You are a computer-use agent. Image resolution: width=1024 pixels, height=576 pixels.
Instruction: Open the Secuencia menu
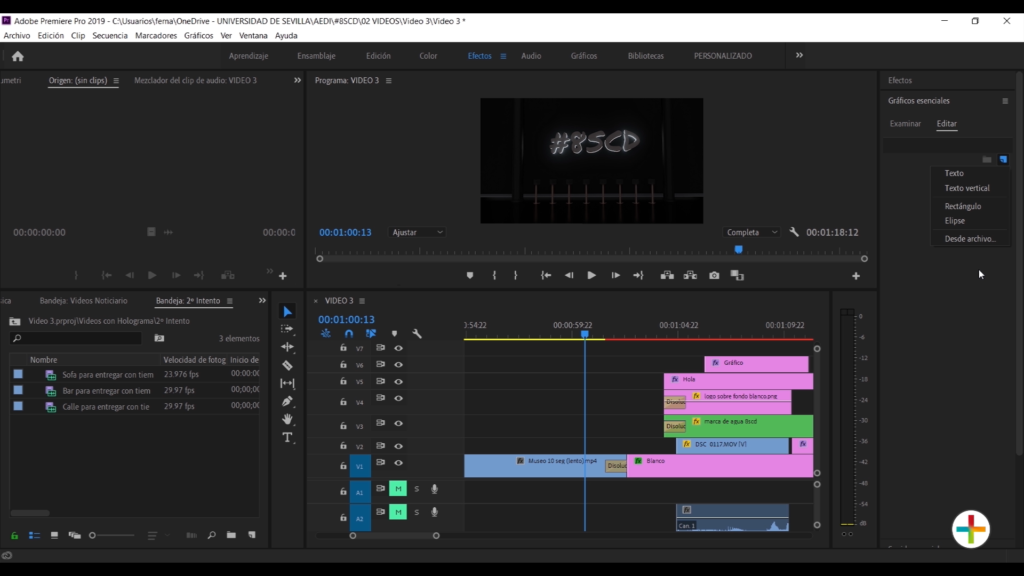110,35
